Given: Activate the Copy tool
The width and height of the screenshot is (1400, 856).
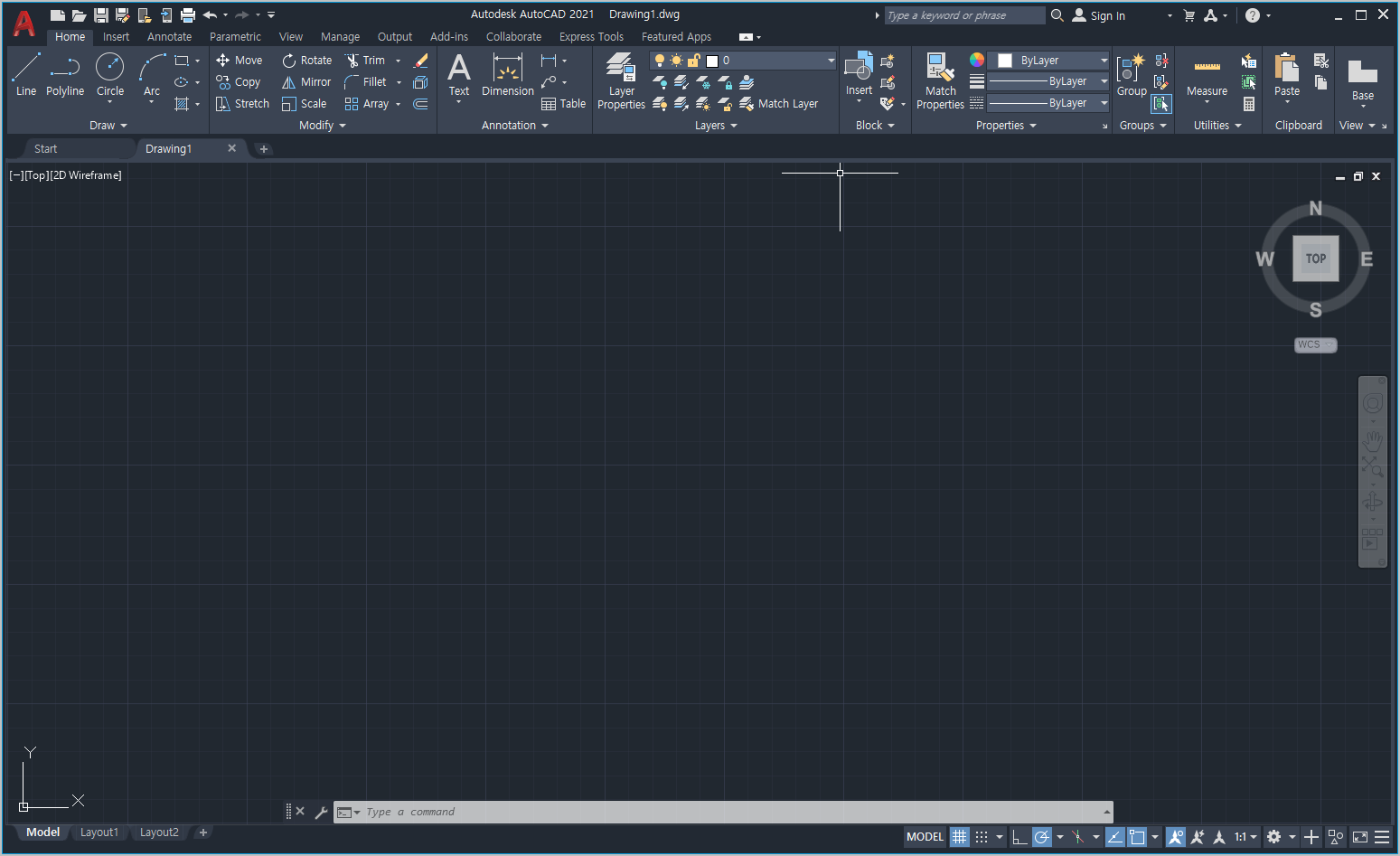Looking at the screenshot, I should coord(239,82).
